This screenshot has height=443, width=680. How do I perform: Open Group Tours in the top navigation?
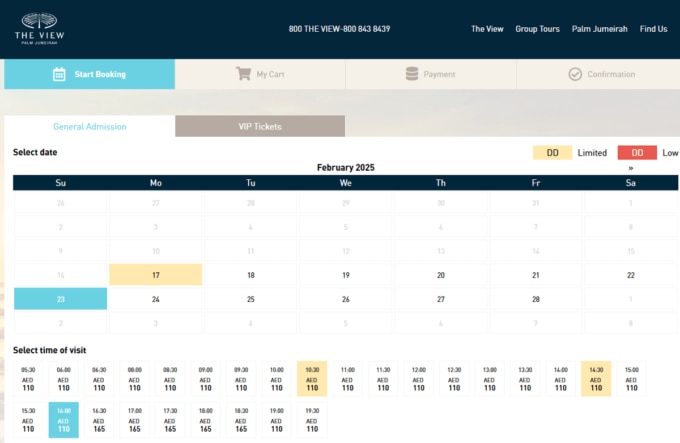pyautogui.click(x=537, y=29)
